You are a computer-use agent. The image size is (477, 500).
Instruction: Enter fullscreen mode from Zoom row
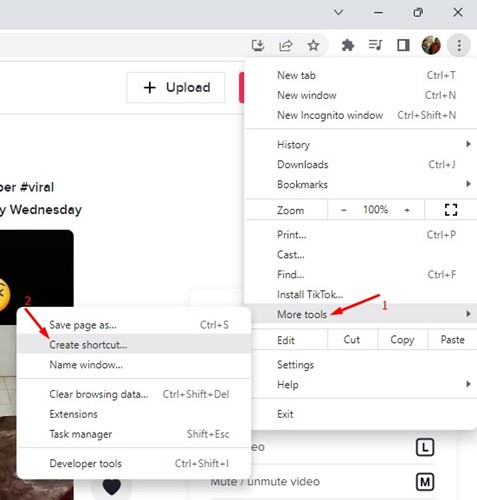(451, 210)
